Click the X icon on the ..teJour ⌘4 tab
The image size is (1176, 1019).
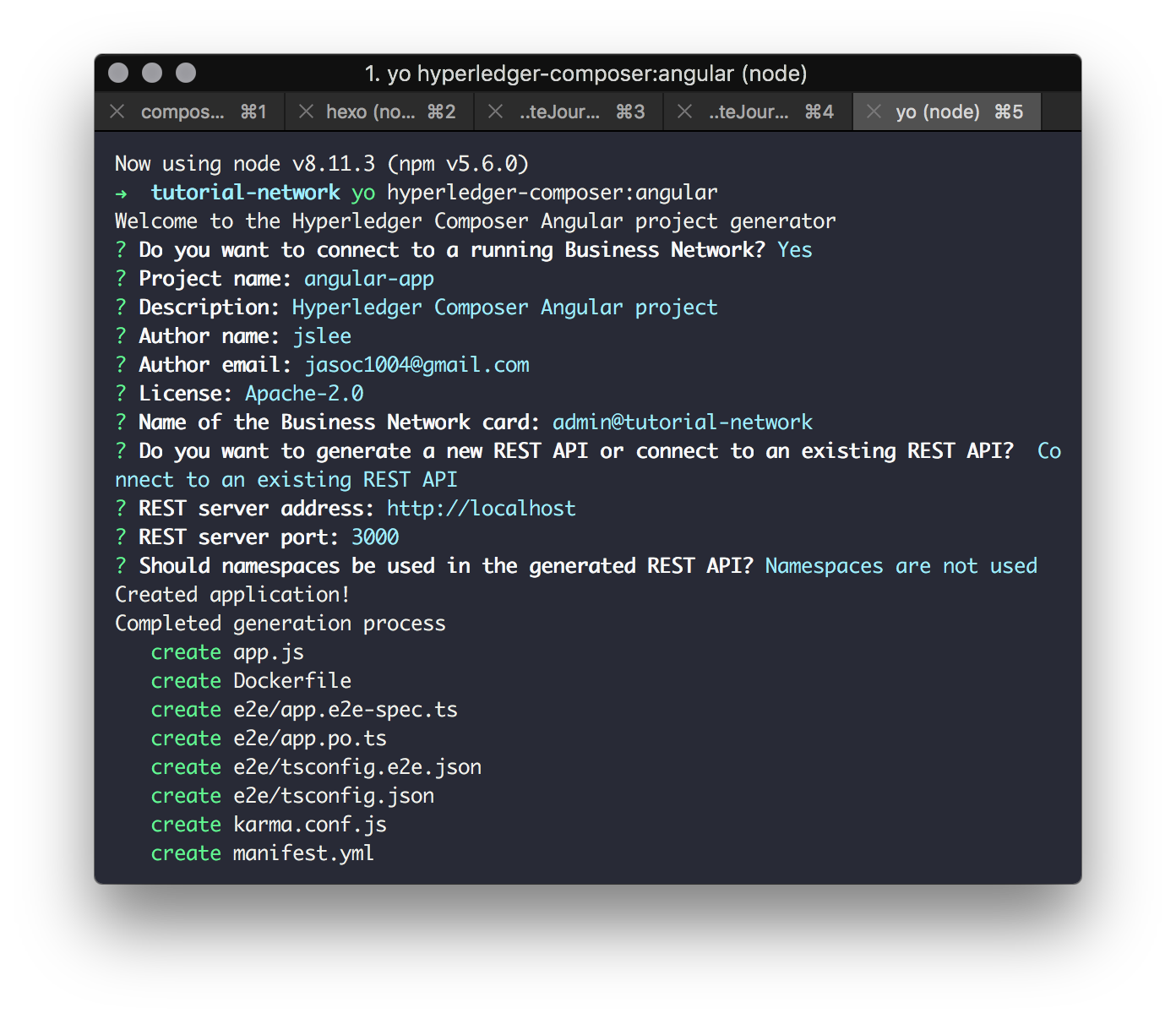click(x=684, y=111)
